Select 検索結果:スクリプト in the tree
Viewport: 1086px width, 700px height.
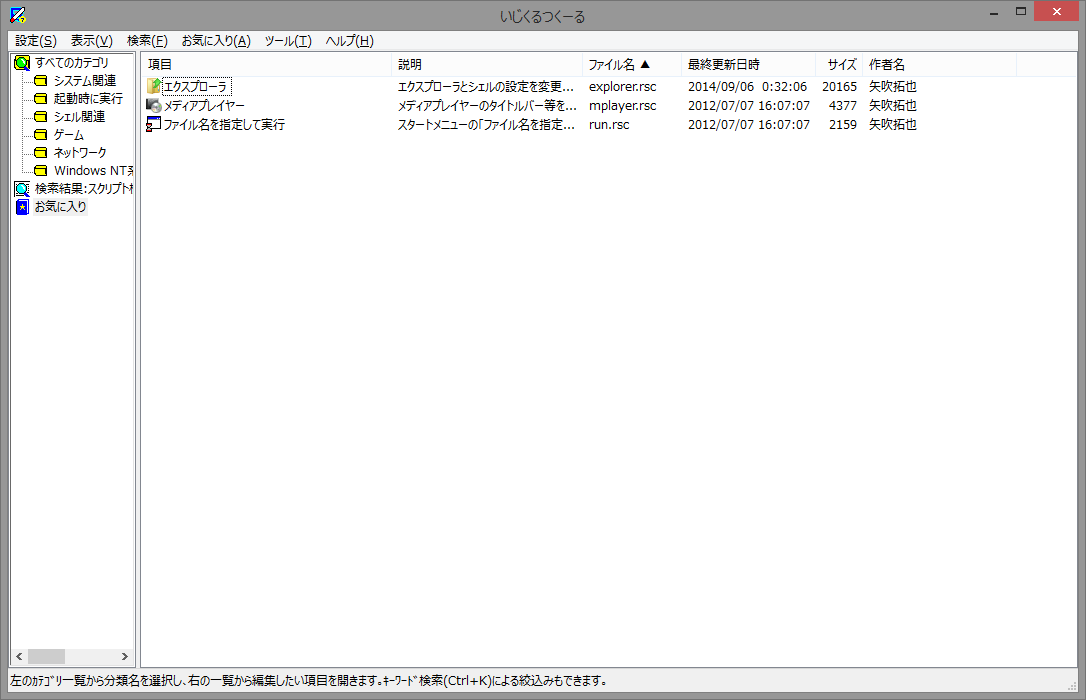click(x=84, y=189)
